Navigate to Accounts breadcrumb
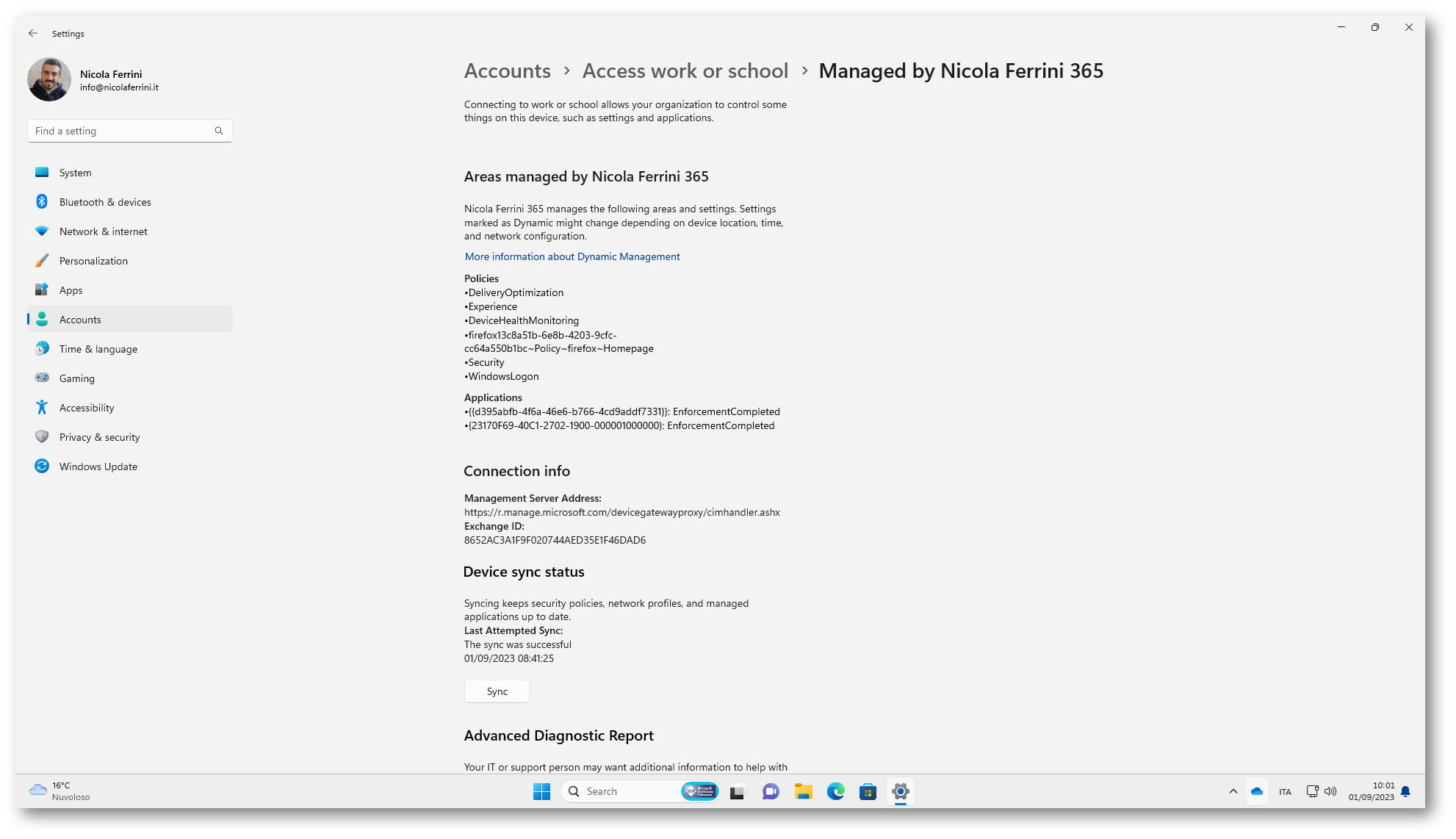This screenshot has height=839, width=1456. (x=507, y=71)
